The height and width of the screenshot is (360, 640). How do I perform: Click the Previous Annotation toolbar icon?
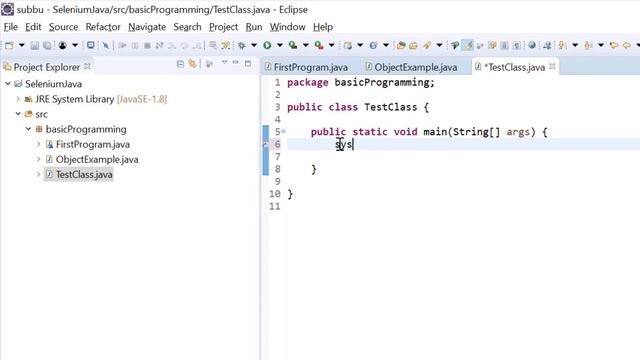point(588,45)
